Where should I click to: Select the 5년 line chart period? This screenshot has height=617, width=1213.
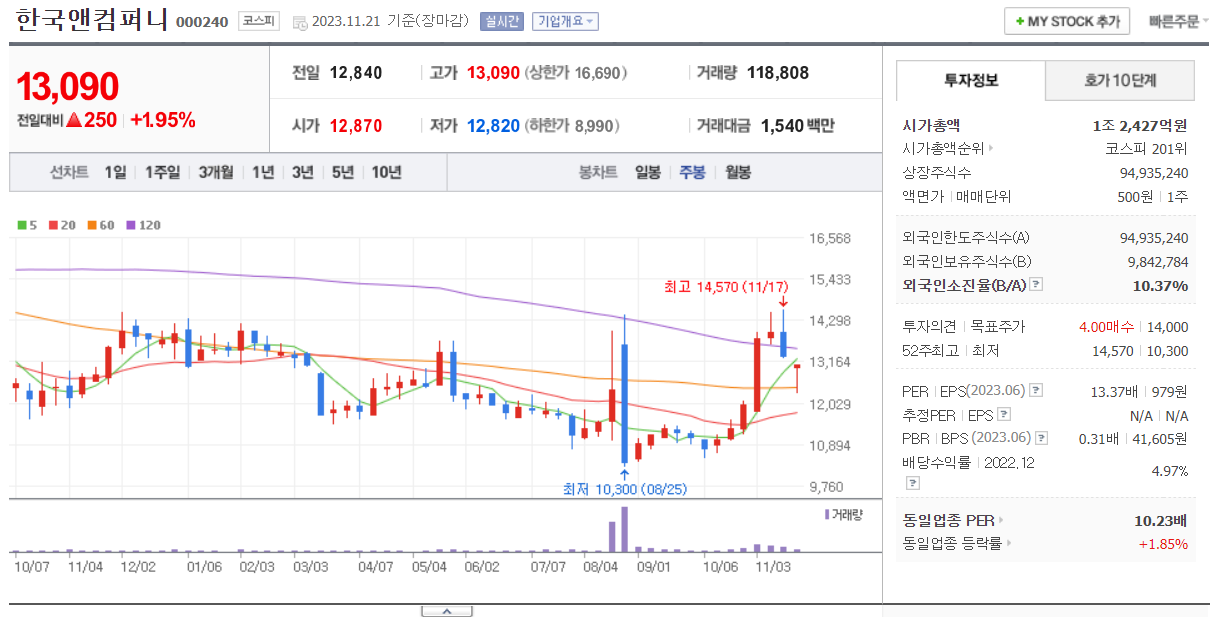pos(342,172)
